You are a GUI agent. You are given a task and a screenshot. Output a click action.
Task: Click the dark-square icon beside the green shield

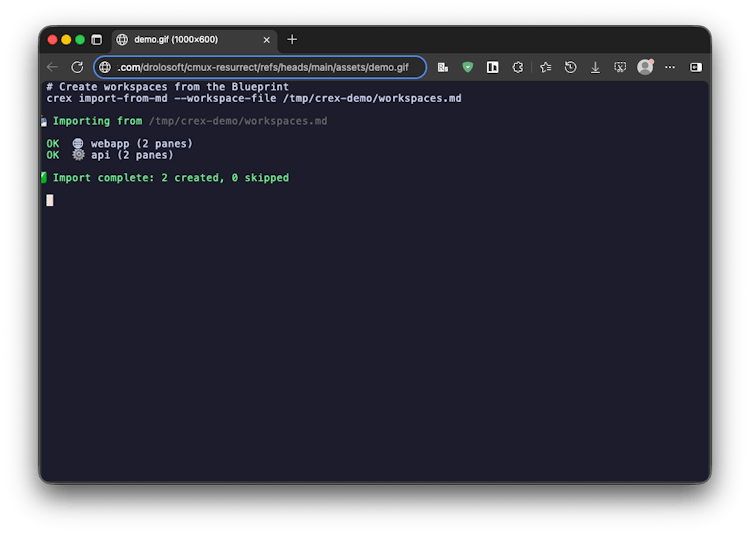pos(493,67)
